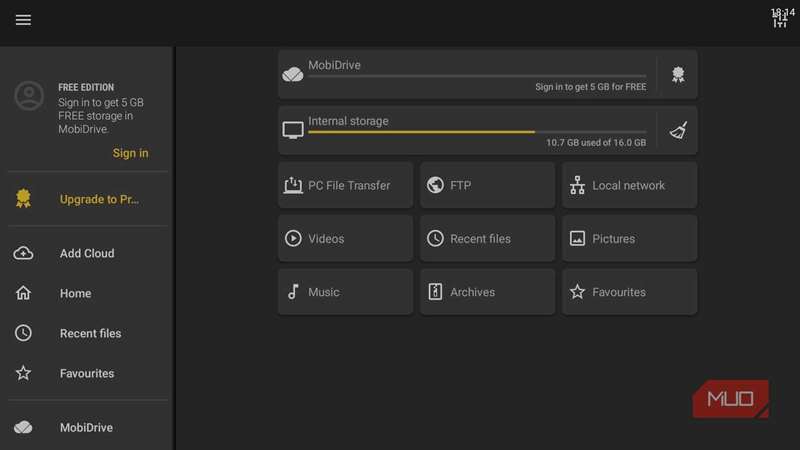Go to Home in sidebar
The height and width of the screenshot is (450, 800).
tap(75, 293)
